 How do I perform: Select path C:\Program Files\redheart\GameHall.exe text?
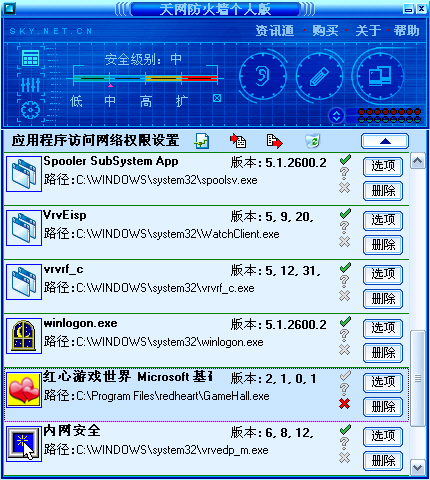click(x=173, y=396)
